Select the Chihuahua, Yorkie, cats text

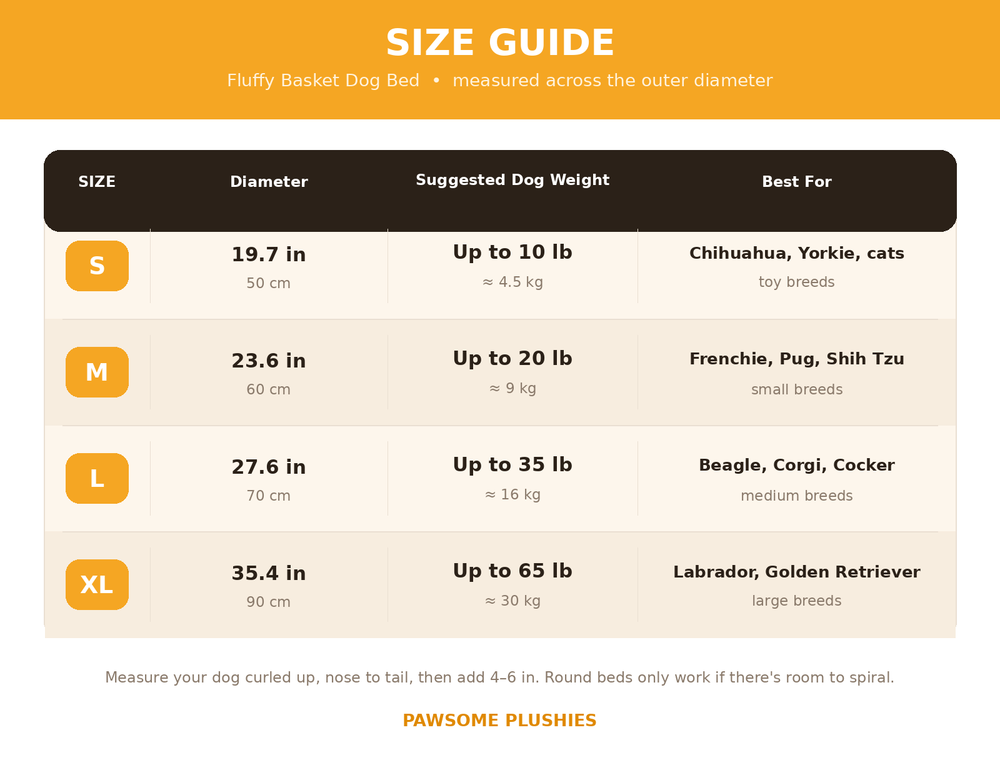[797, 253]
